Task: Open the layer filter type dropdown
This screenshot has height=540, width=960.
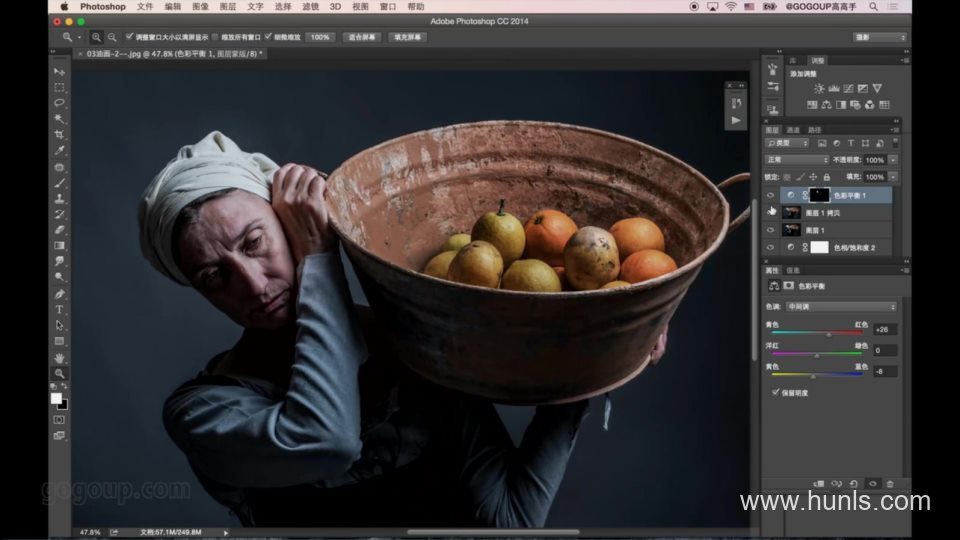Action: pyautogui.click(x=787, y=143)
